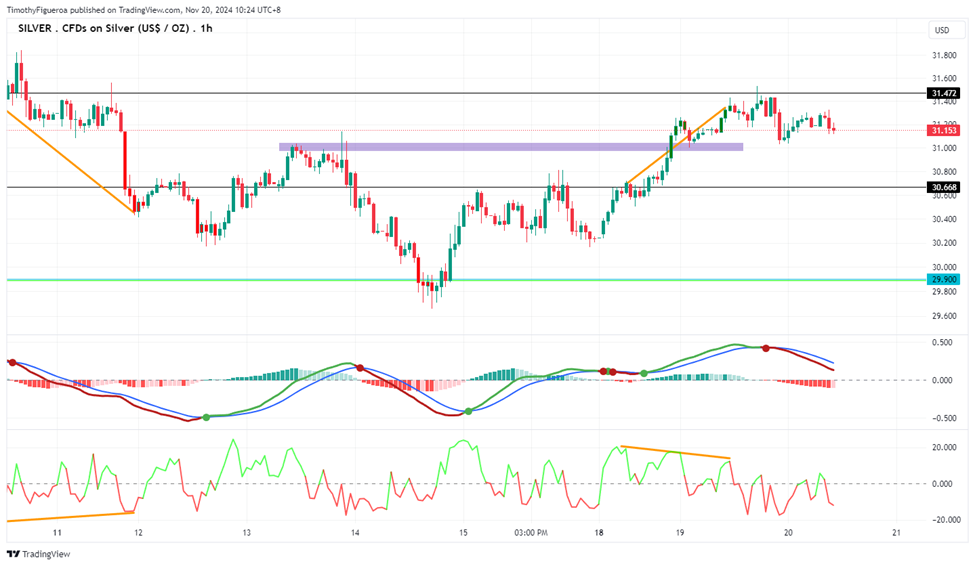Select orange divergence line at the oscillator bottom-left

(x=70, y=517)
